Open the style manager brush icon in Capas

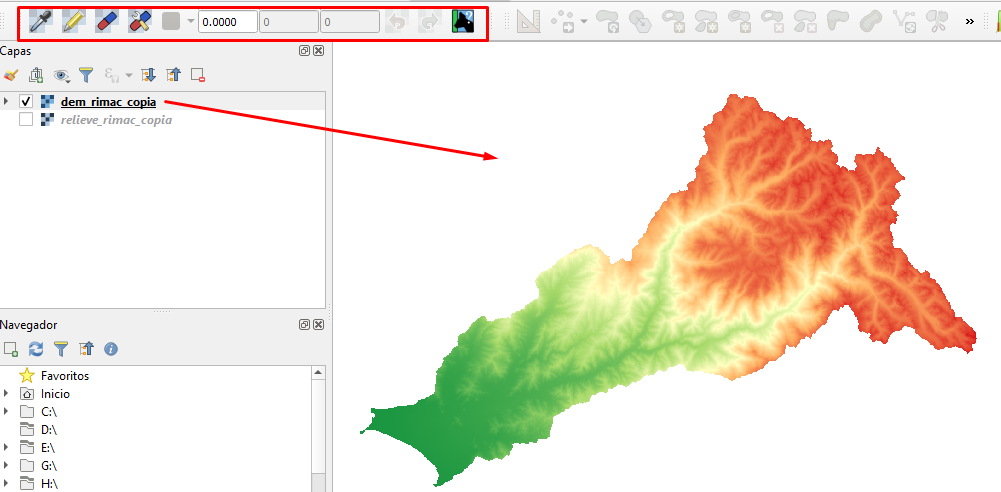pos(11,75)
